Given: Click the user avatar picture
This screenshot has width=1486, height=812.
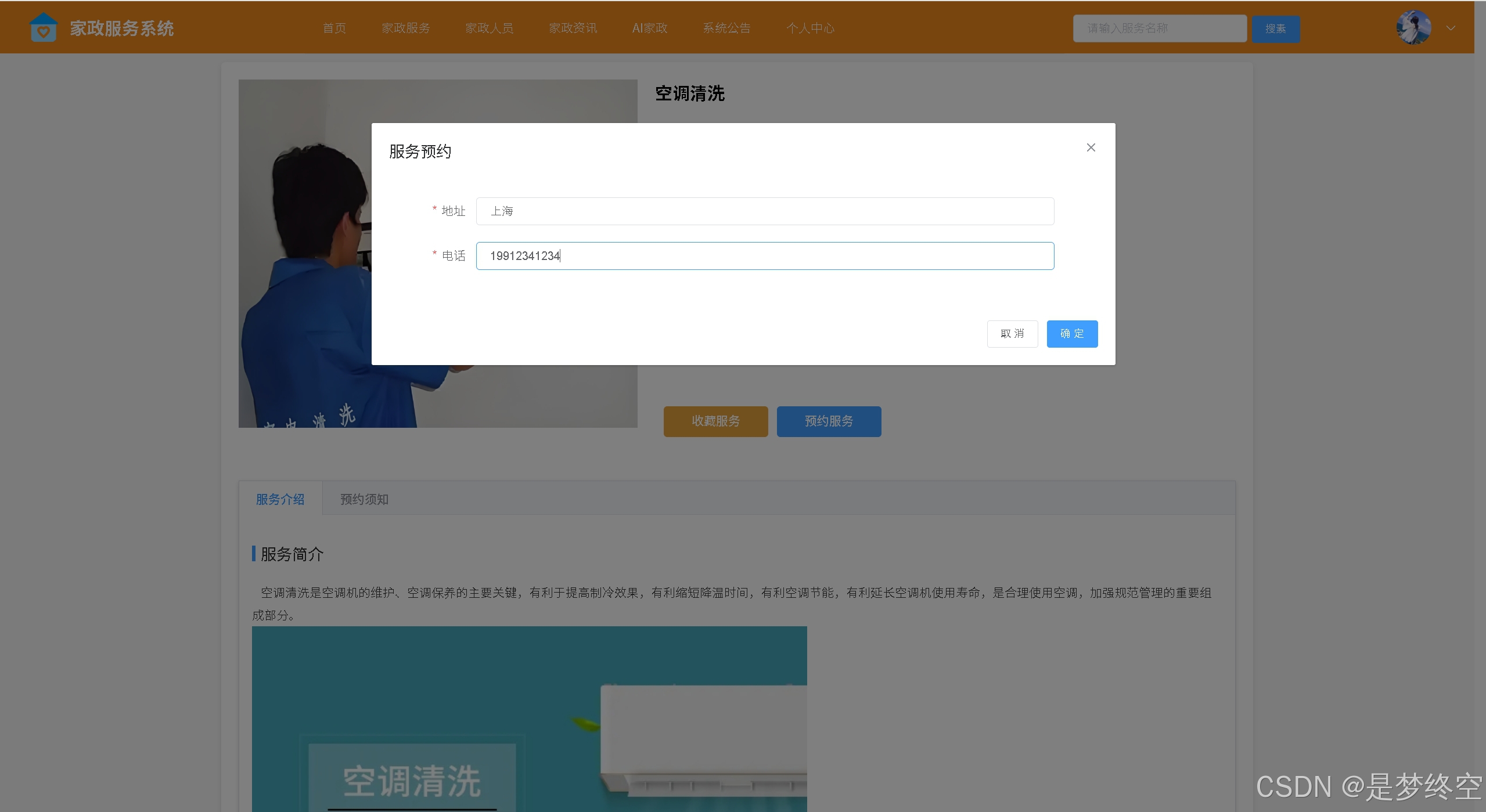Looking at the screenshot, I should pos(1413,27).
